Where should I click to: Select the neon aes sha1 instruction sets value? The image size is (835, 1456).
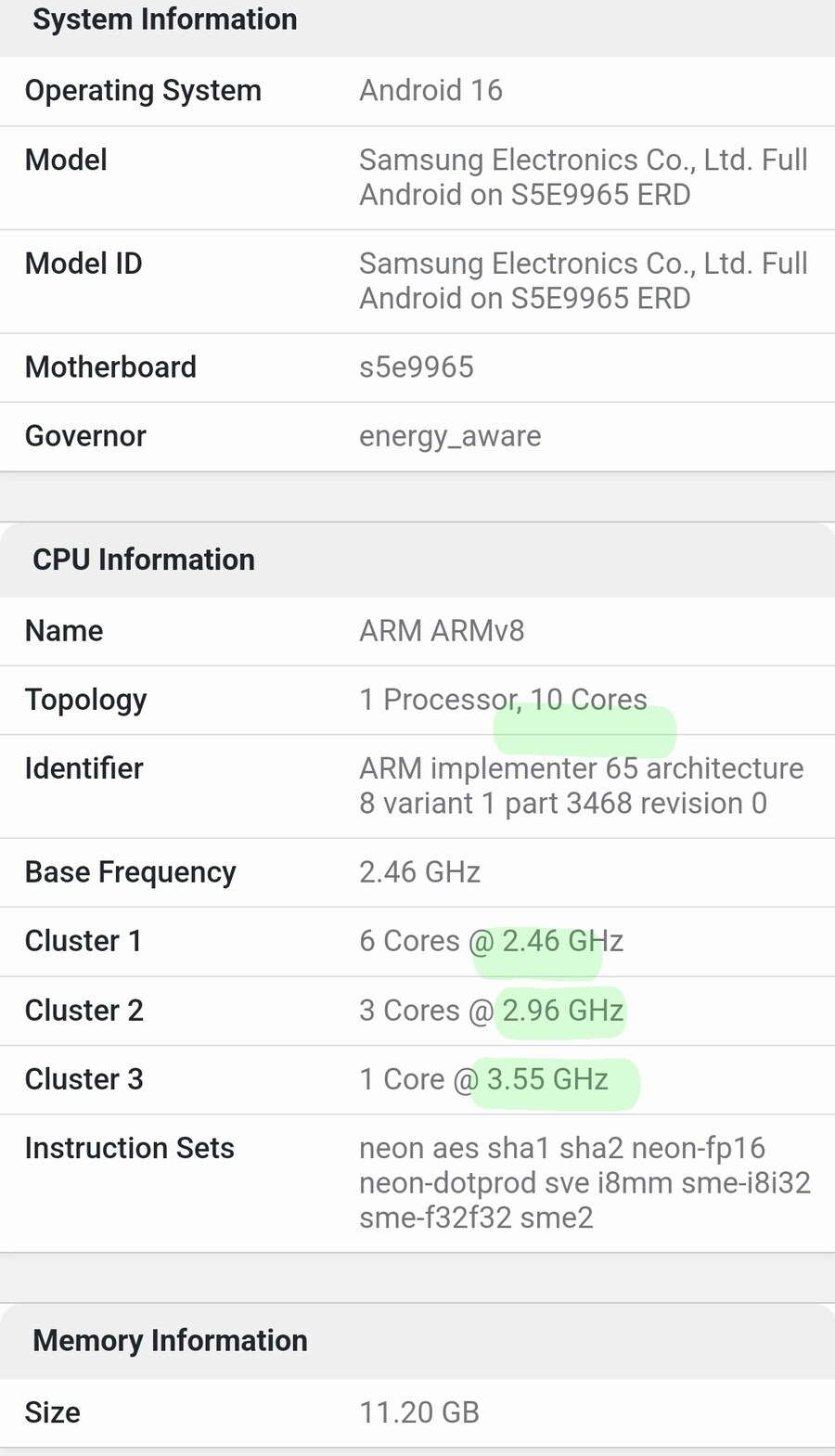coord(584,1183)
